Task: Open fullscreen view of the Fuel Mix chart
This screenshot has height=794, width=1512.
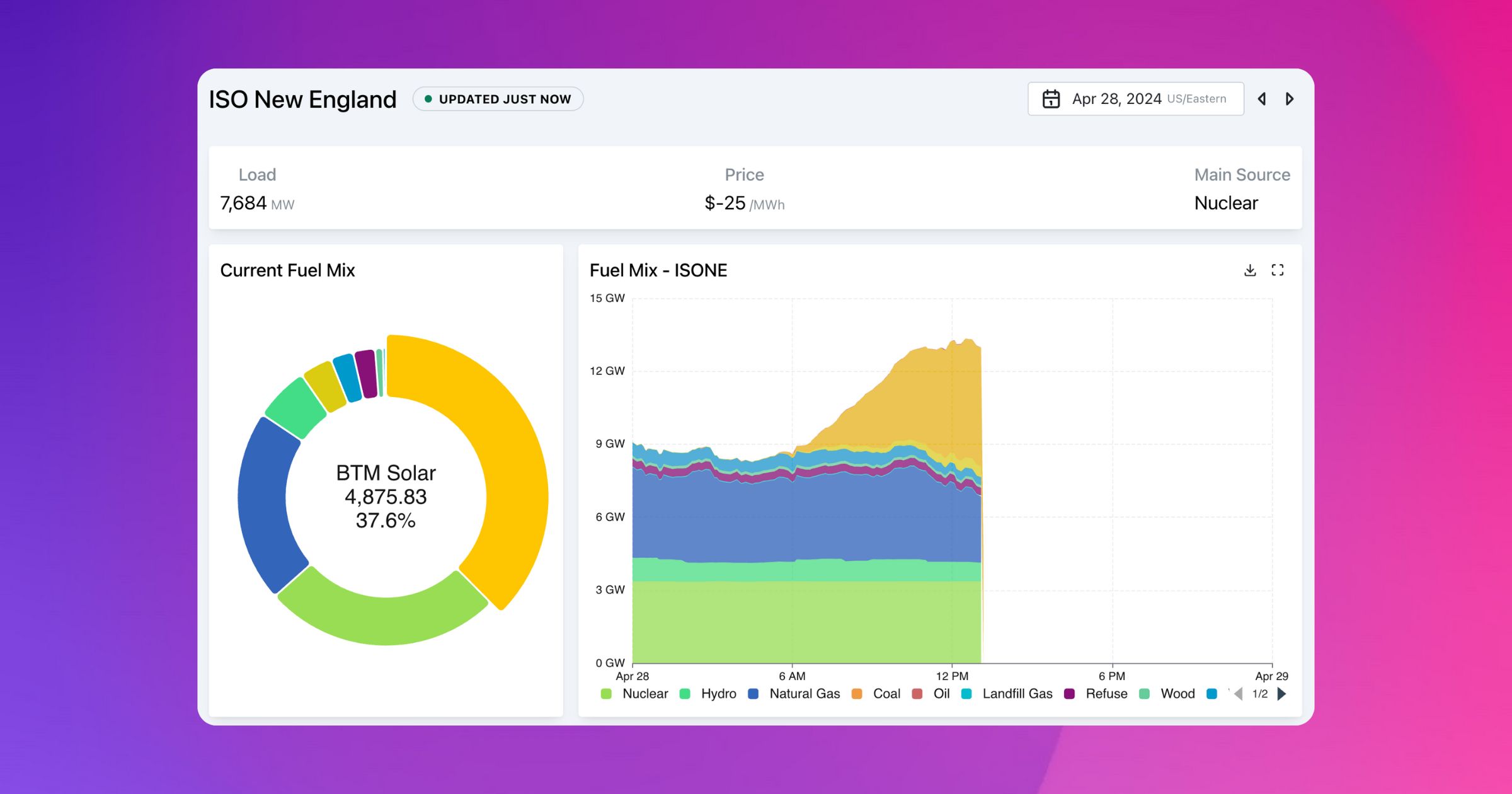Action: (x=1279, y=270)
